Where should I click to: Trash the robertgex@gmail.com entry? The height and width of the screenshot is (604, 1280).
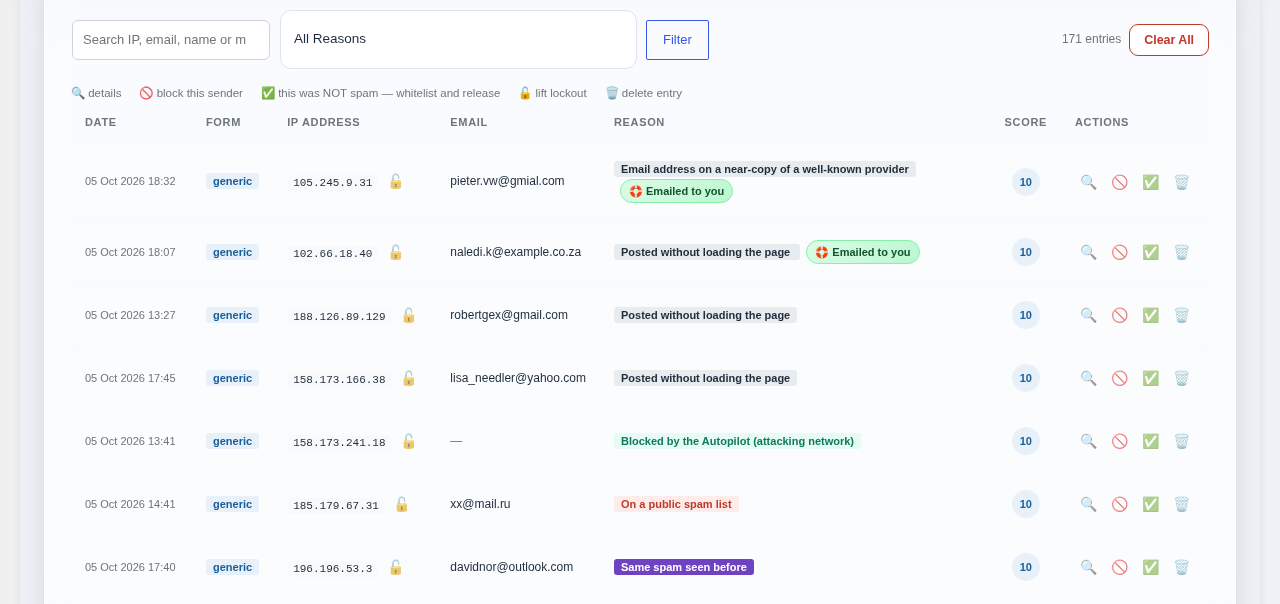click(x=1181, y=315)
